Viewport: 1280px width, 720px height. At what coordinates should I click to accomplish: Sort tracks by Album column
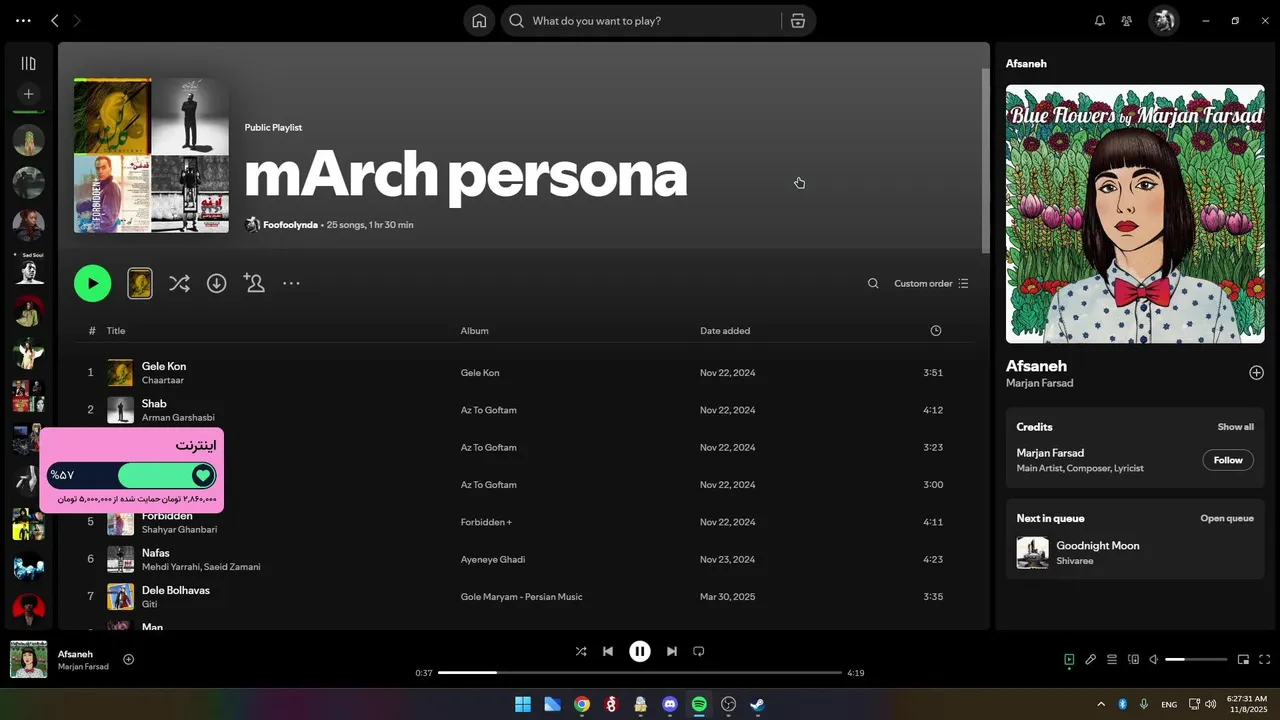pos(474,331)
